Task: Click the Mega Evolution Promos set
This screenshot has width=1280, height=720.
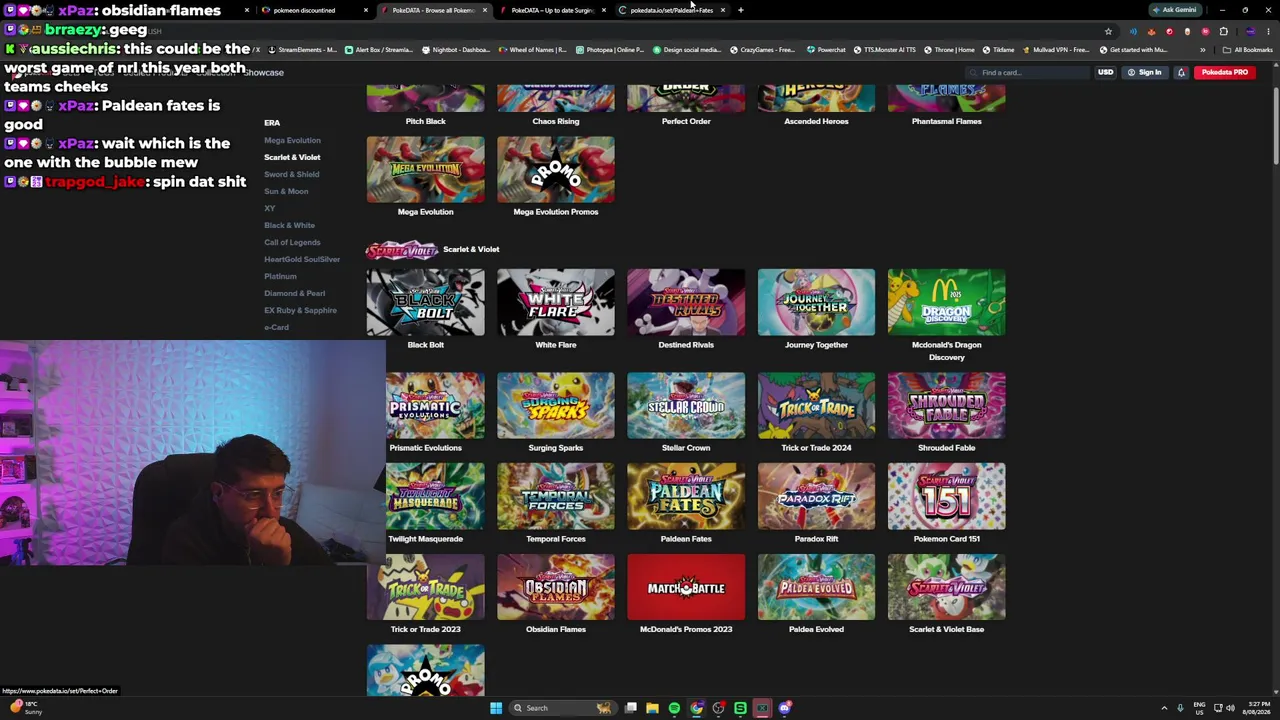Action: (x=556, y=170)
